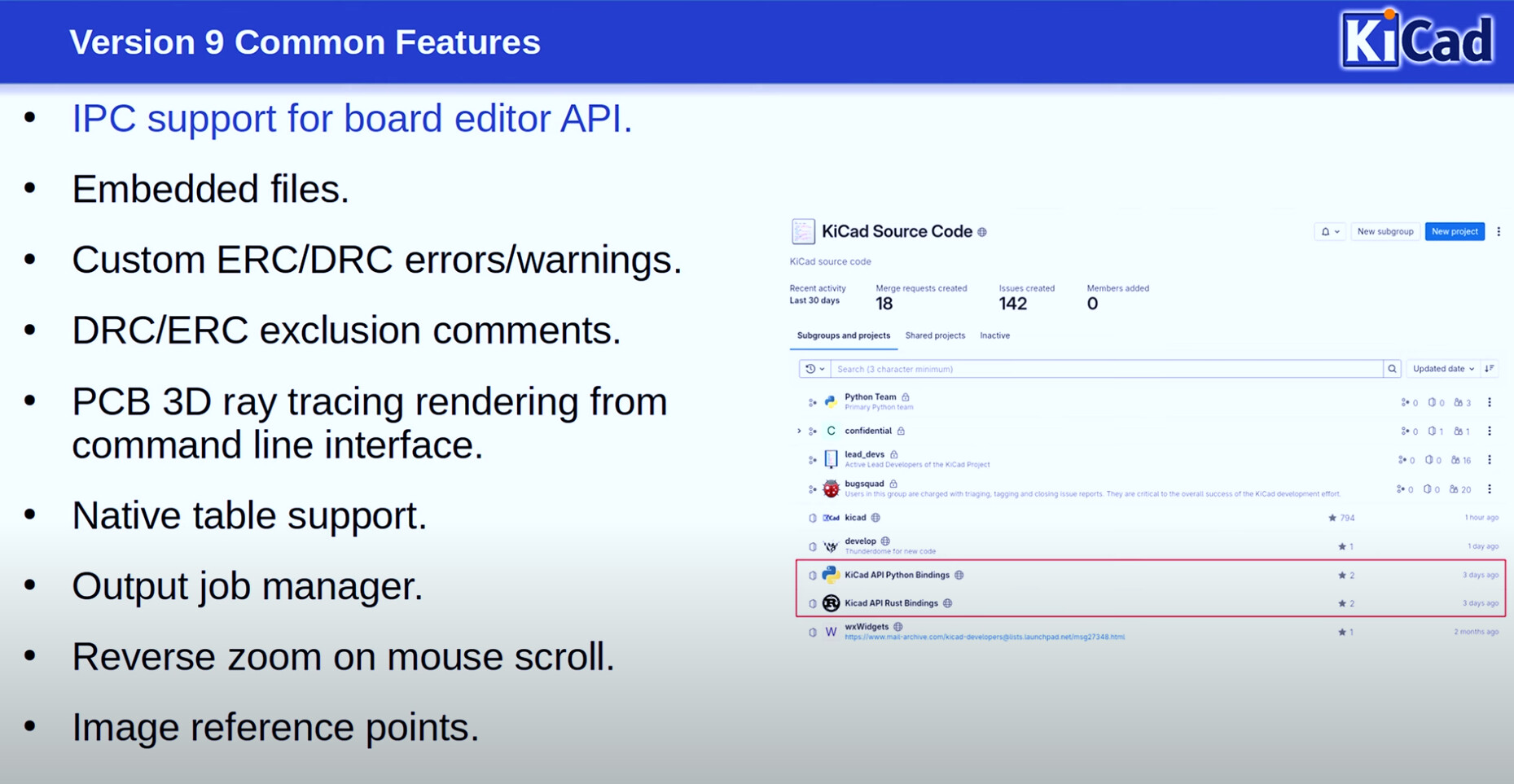Click the members count on bugsquad row
The width and height of the screenshot is (1514, 784).
coord(1460,489)
